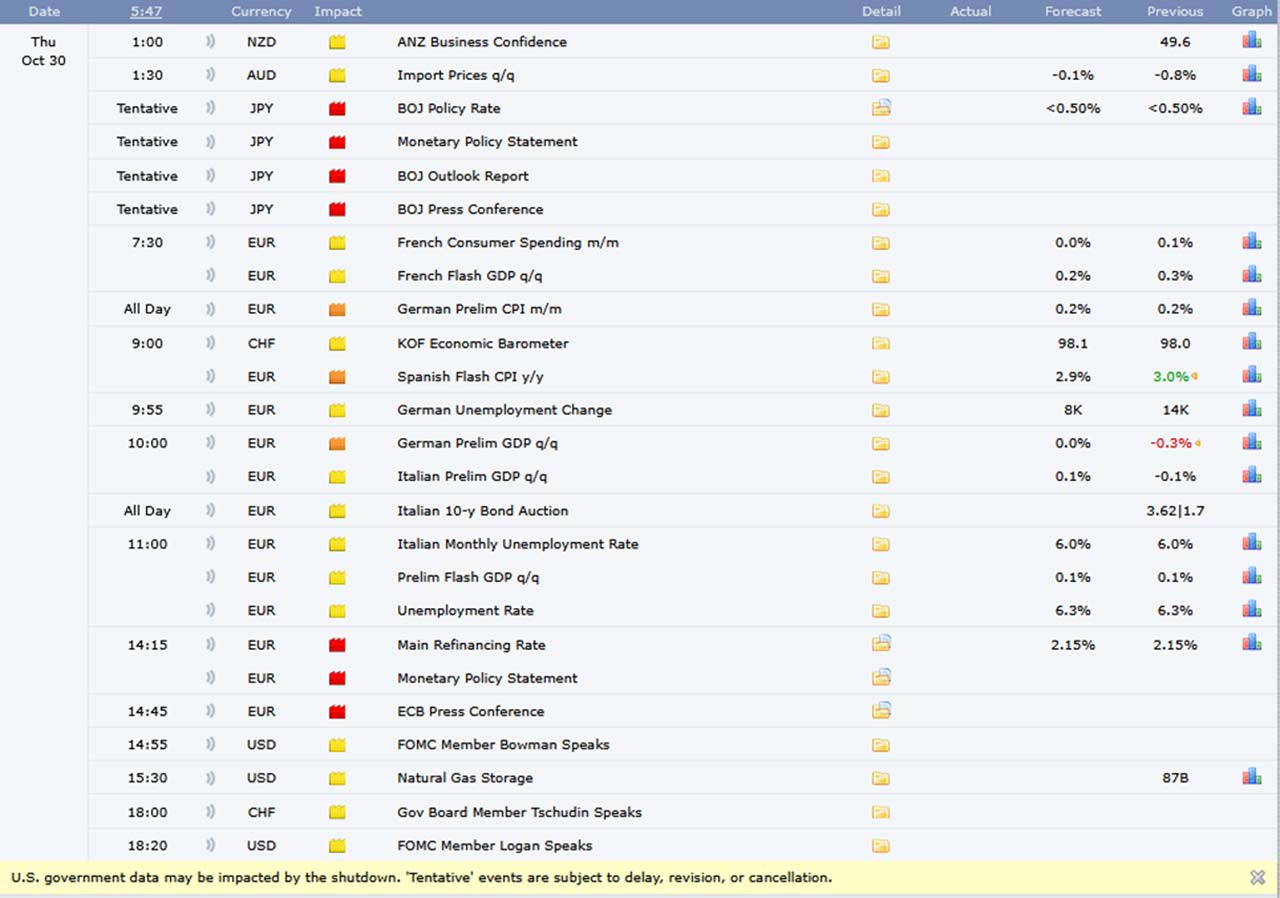The width and height of the screenshot is (1280, 898).
Task: Toggle sound alert for FOMC Member Logan Speaks
Action: click(x=210, y=846)
